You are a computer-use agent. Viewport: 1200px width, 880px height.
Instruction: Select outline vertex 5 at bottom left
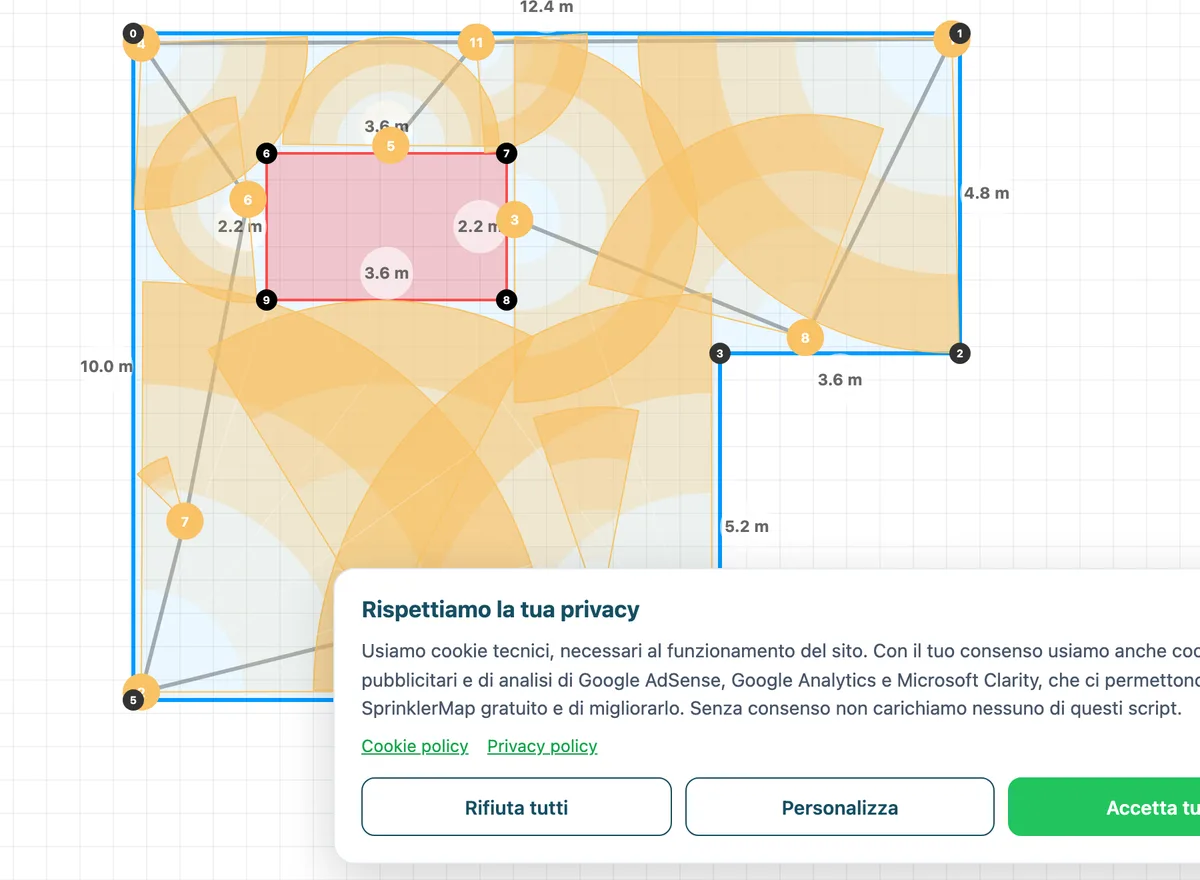[133, 700]
